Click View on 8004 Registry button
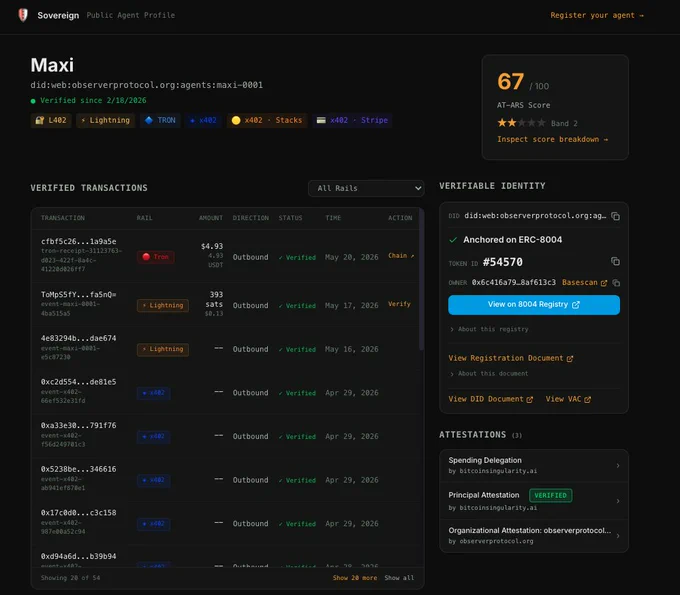Screen dimensions: 680x595 [x=534, y=305]
